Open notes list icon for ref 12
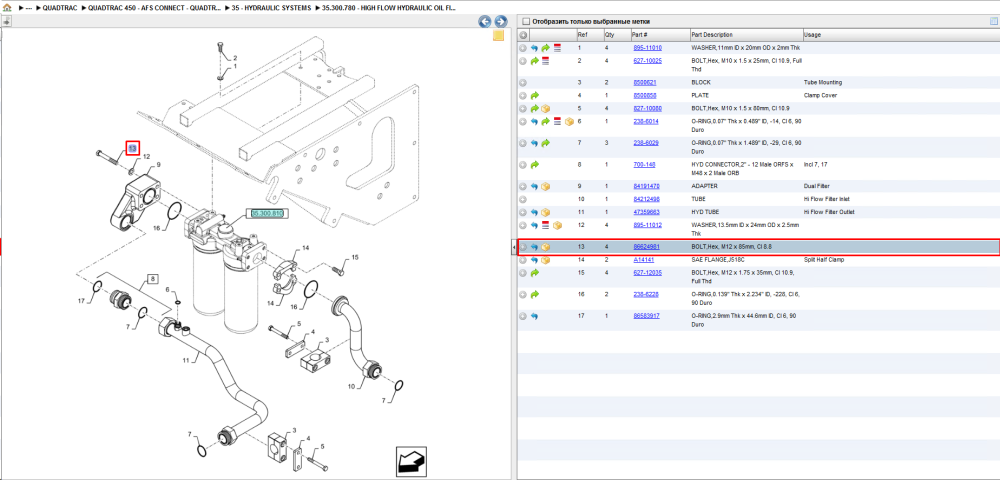The image size is (1000, 480). coord(546,225)
